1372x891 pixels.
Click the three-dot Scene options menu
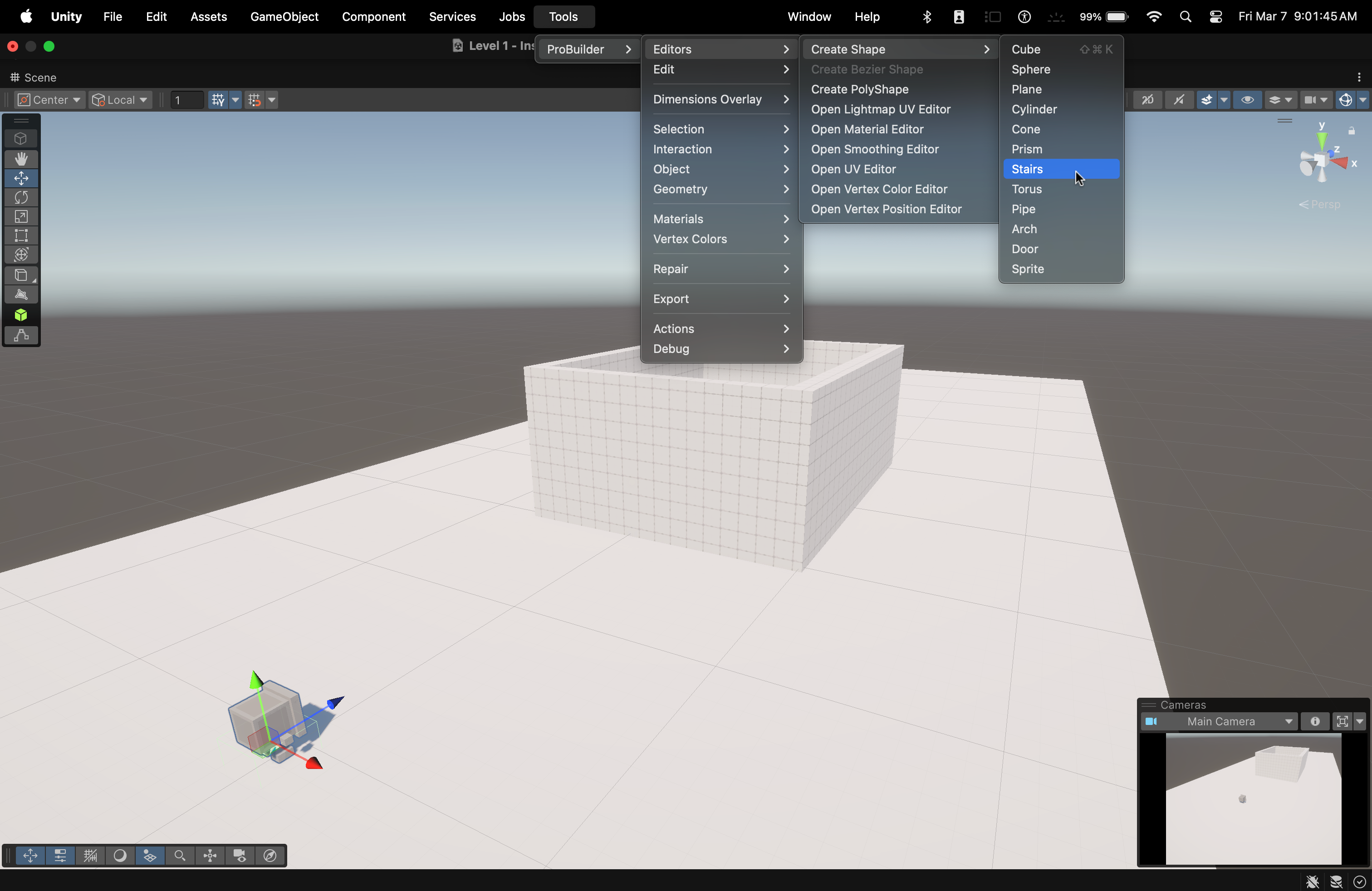coord(1359,77)
